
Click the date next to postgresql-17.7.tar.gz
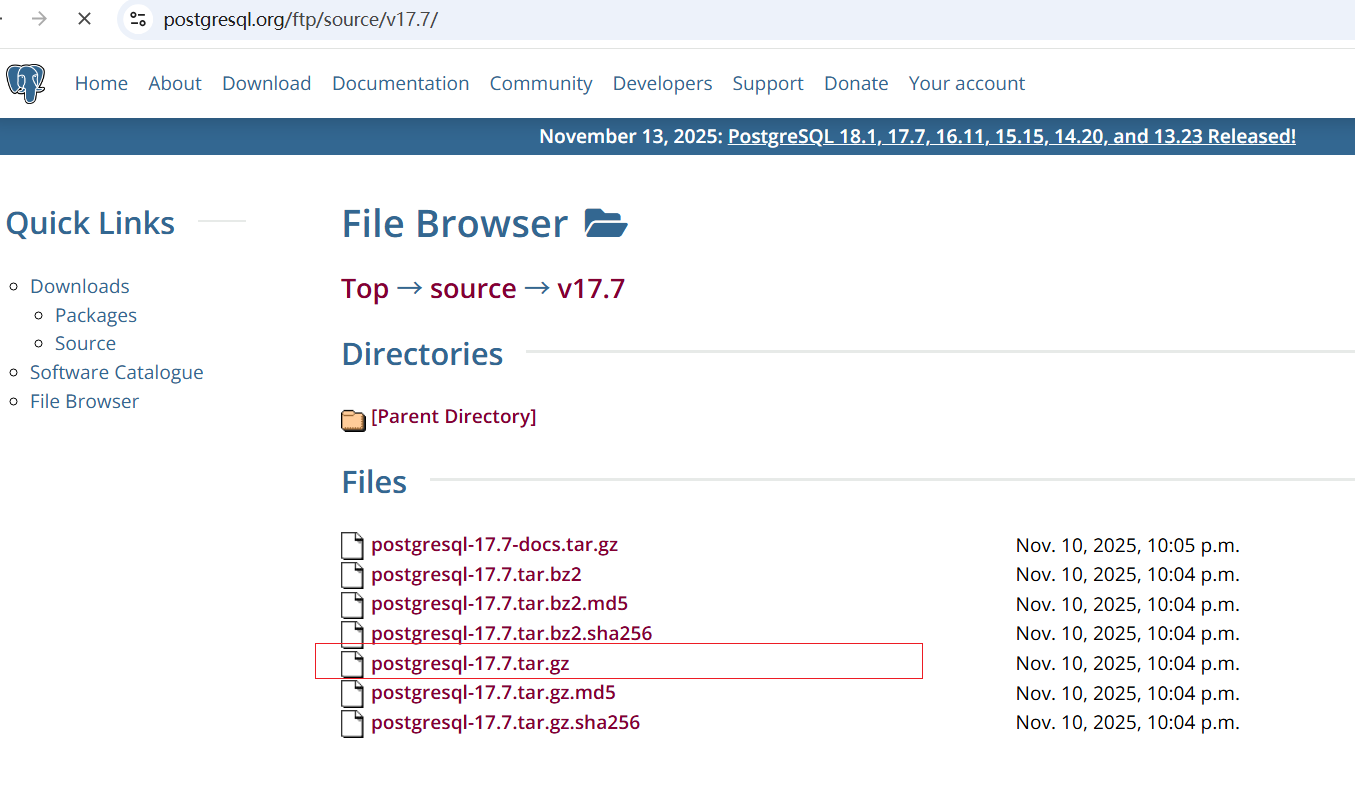click(1128, 663)
